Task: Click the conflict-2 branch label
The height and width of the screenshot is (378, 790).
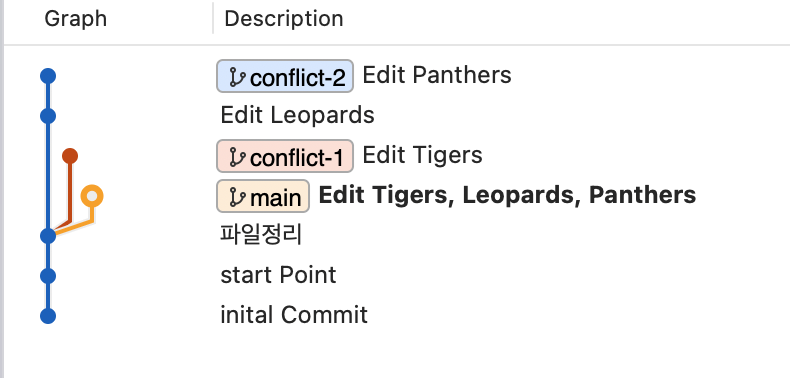Action: (285, 76)
